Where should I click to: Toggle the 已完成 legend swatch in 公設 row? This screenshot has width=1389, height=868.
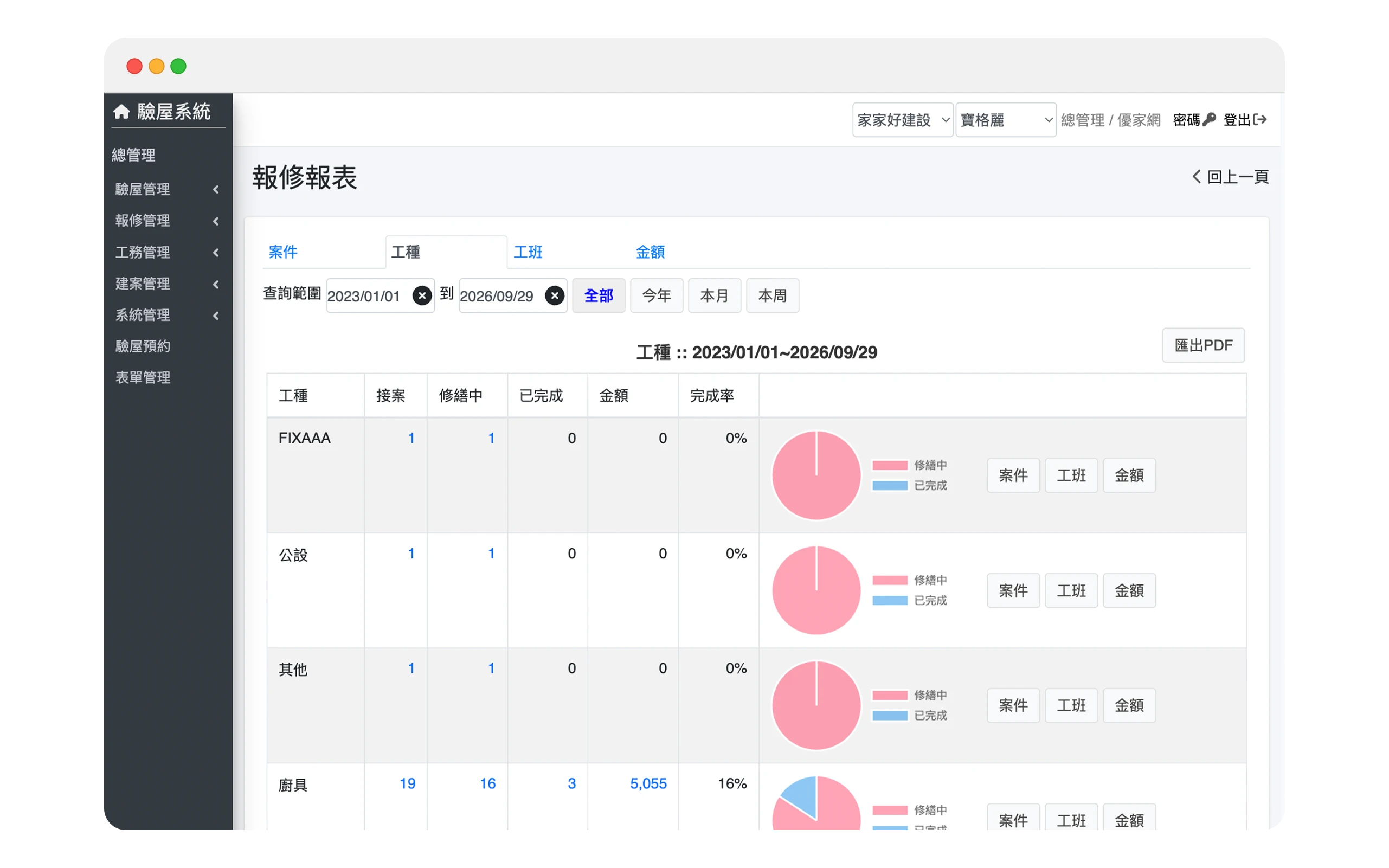pos(890,601)
